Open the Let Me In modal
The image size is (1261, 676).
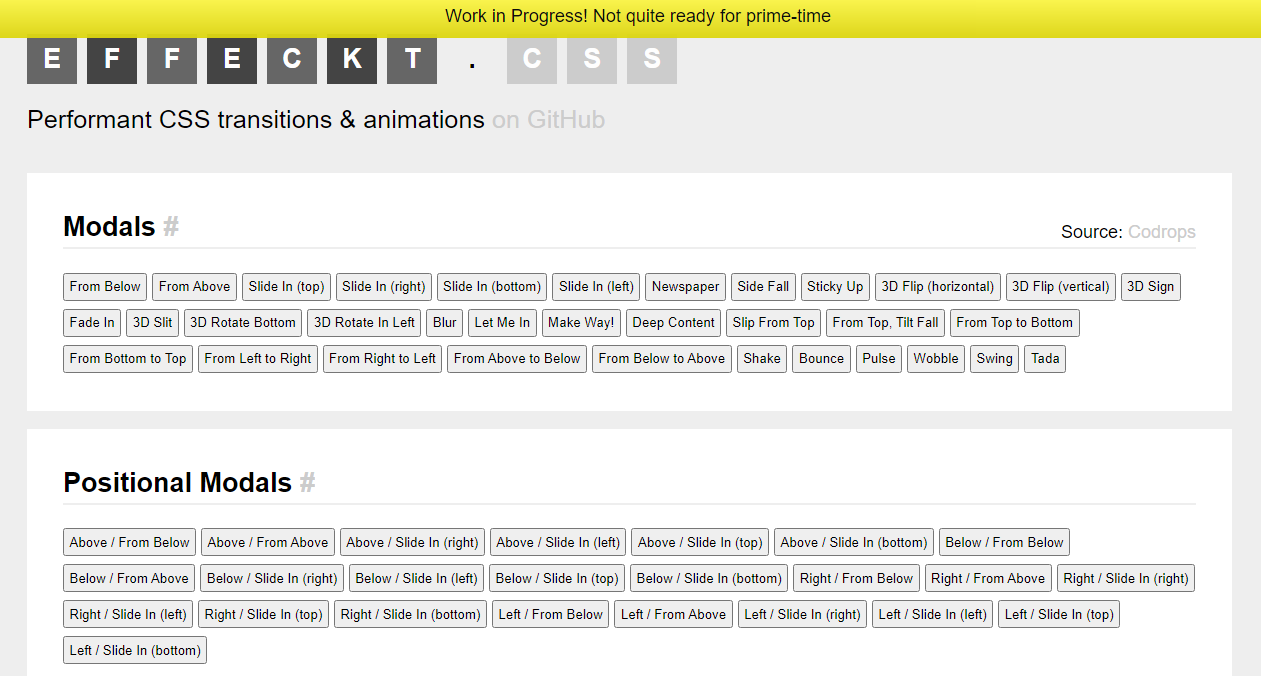click(x=502, y=322)
